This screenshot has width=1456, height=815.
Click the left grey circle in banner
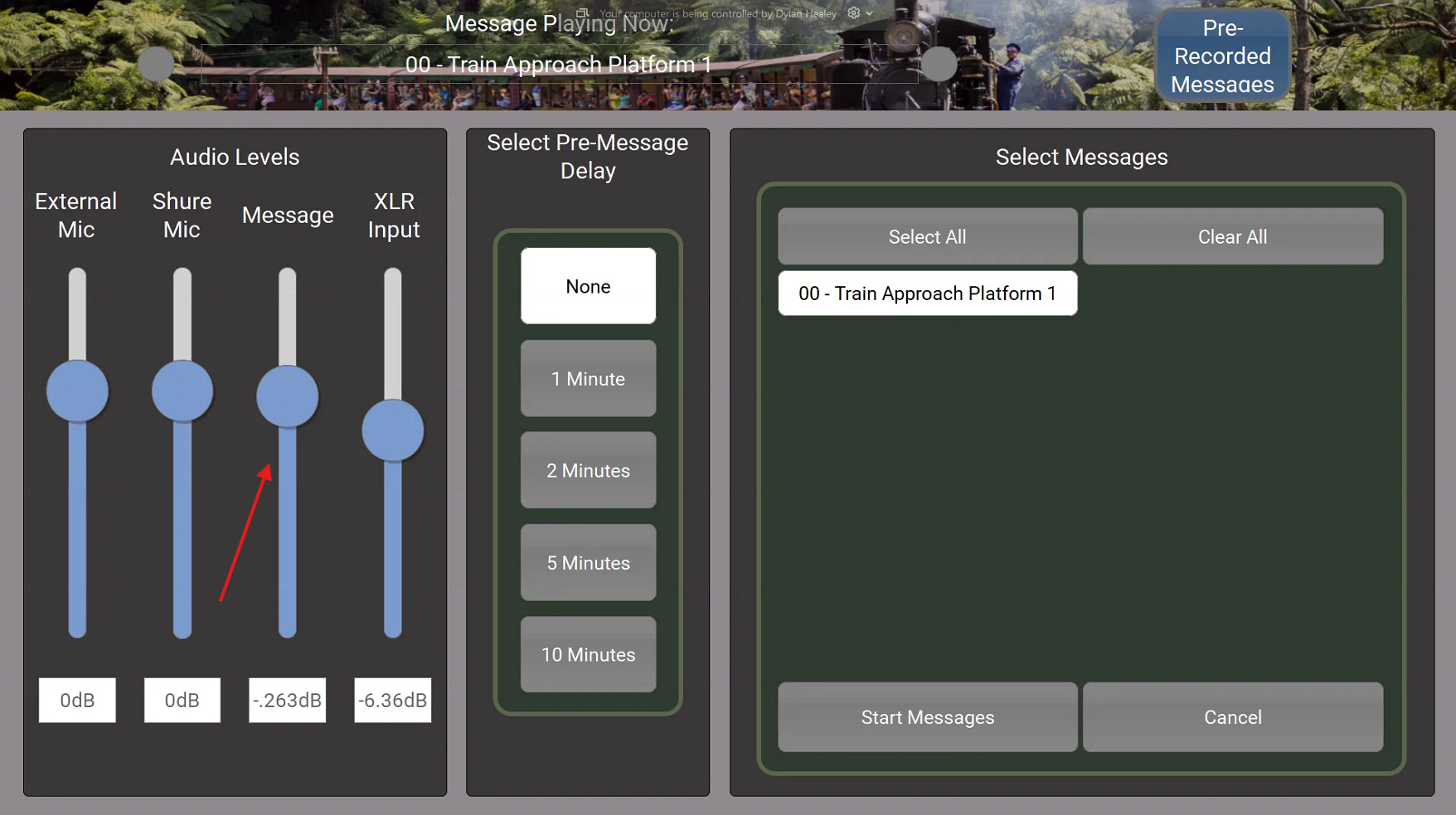click(x=156, y=64)
